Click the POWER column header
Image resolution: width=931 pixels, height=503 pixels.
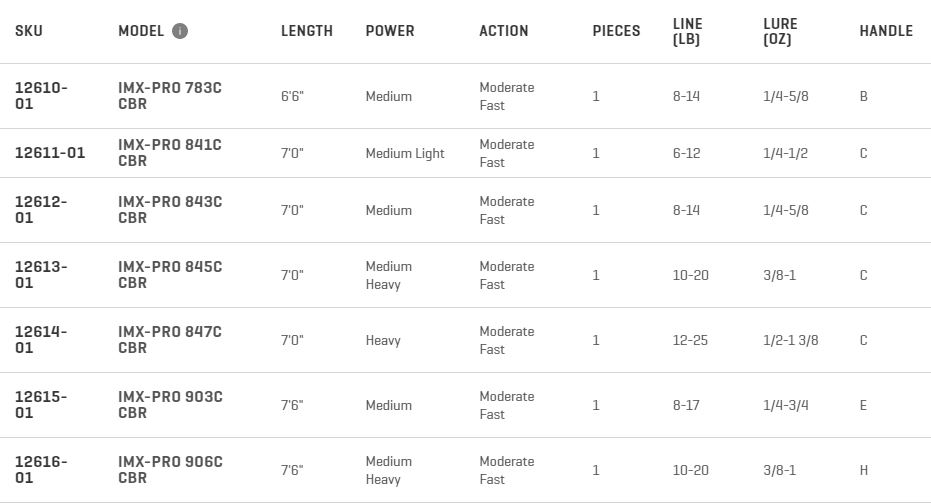pyautogui.click(x=389, y=31)
